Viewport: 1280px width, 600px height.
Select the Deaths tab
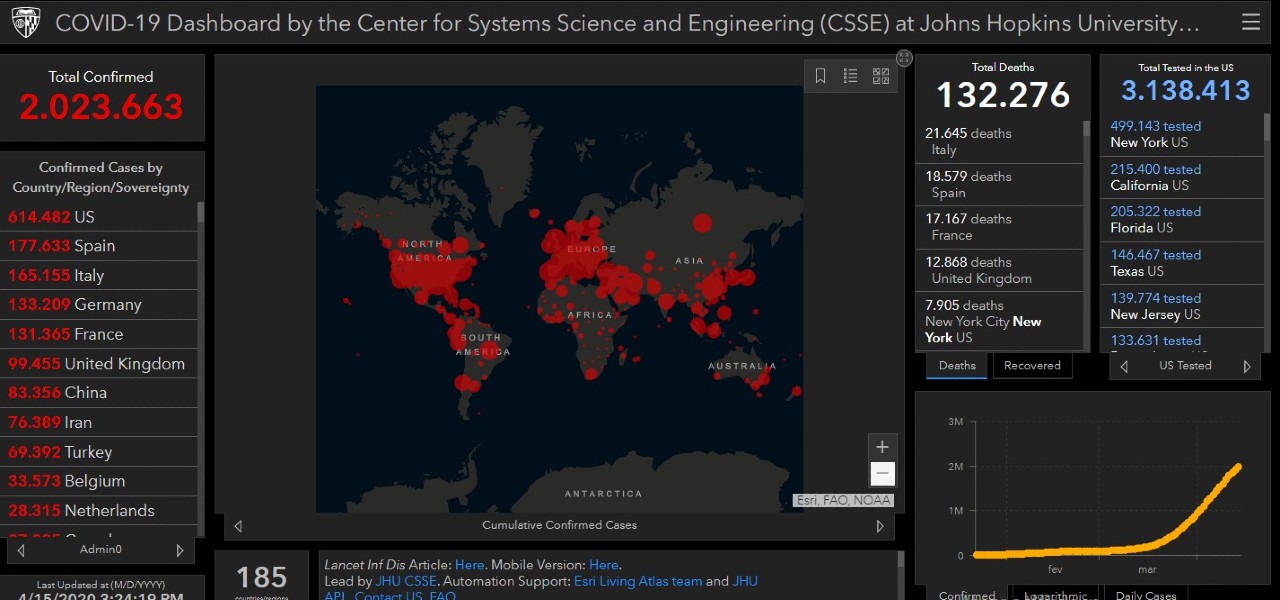click(957, 366)
